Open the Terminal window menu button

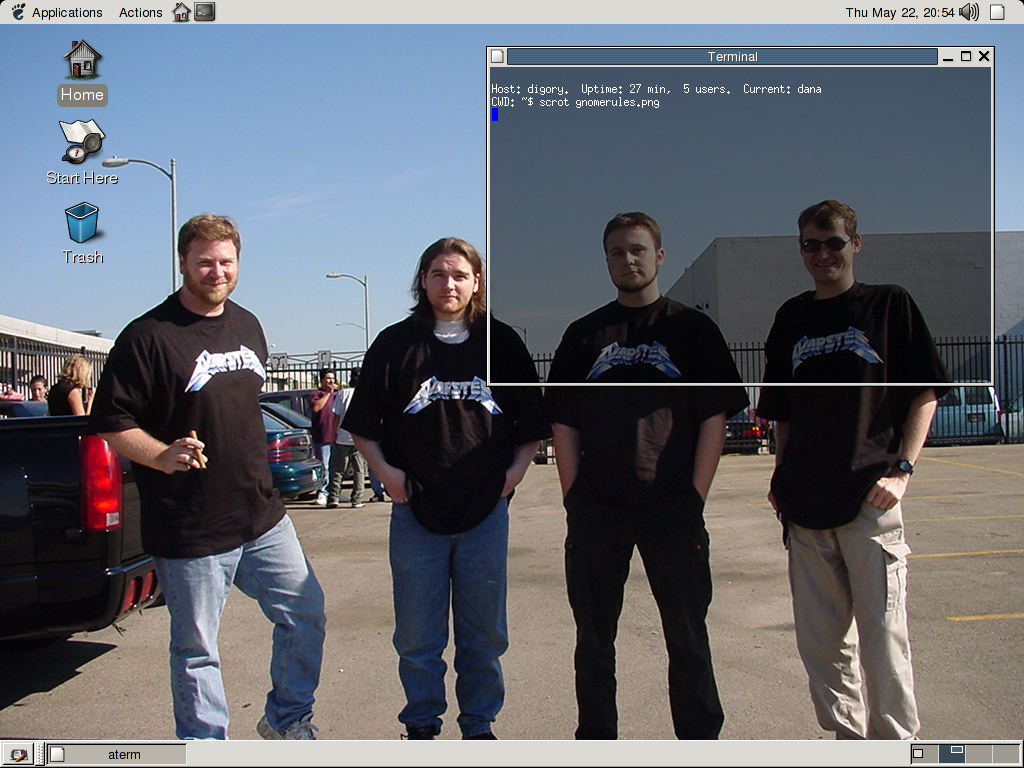497,56
